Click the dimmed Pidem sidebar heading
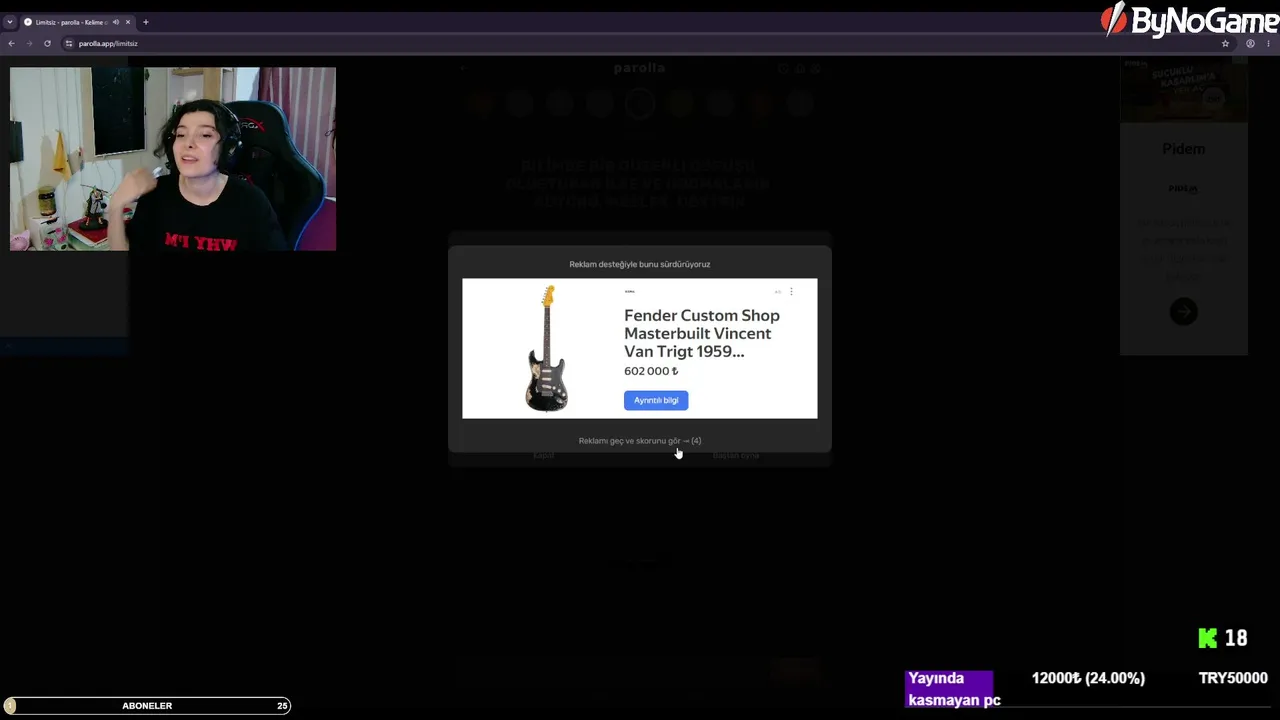The width and height of the screenshot is (1280, 720). [1183, 149]
